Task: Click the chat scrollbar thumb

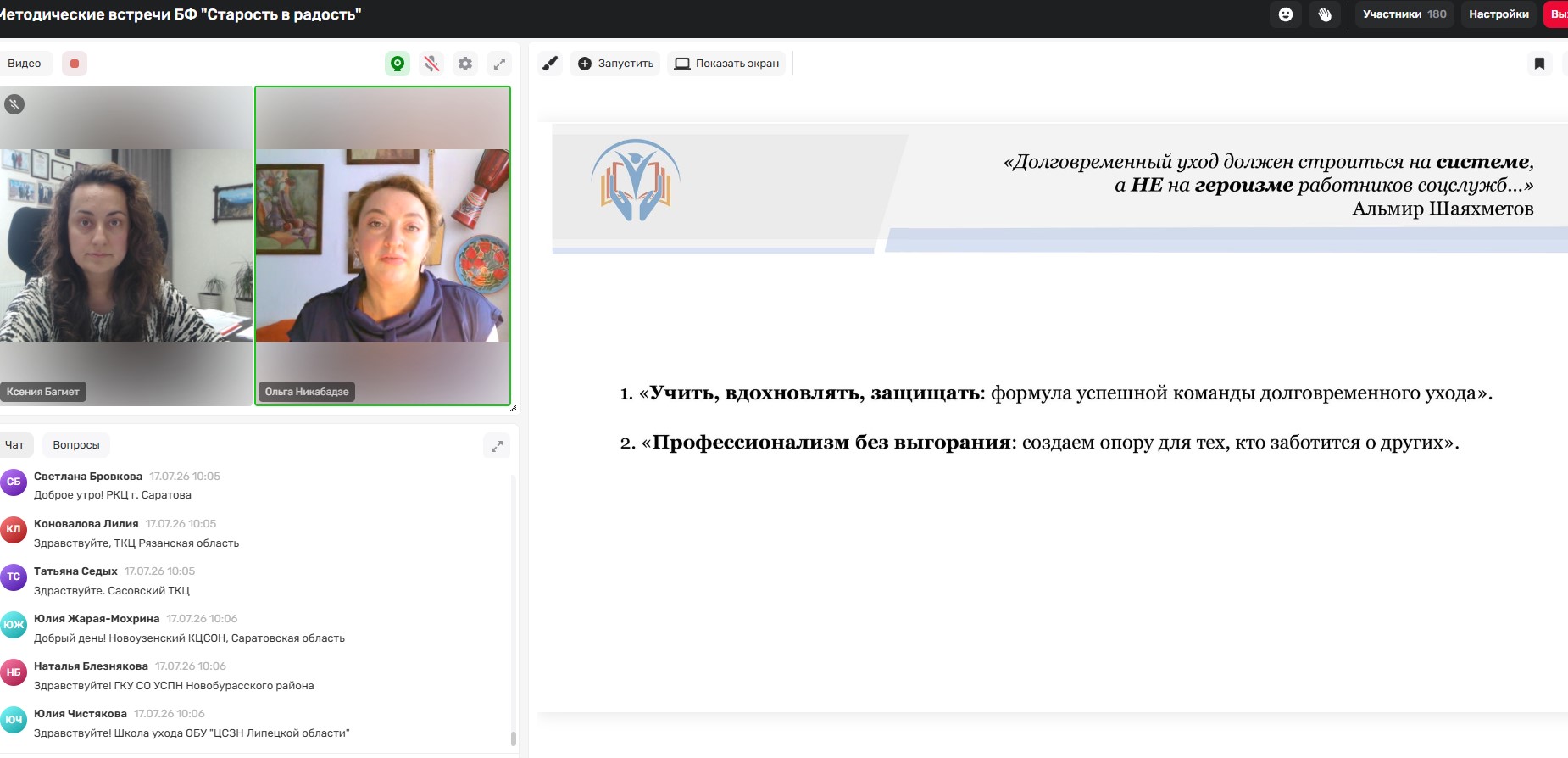Action: coord(514,738)
